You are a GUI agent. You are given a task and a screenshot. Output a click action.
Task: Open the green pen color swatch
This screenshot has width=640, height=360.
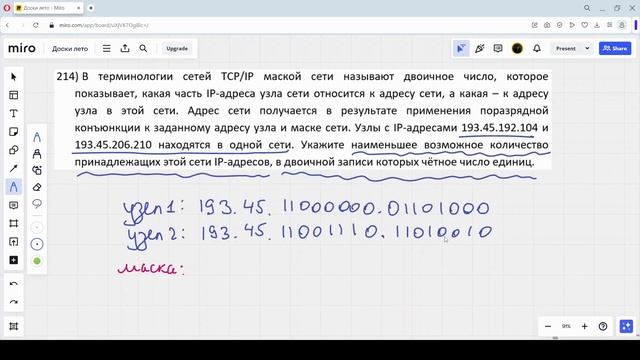pyautogui.click(x=37, y=261)
